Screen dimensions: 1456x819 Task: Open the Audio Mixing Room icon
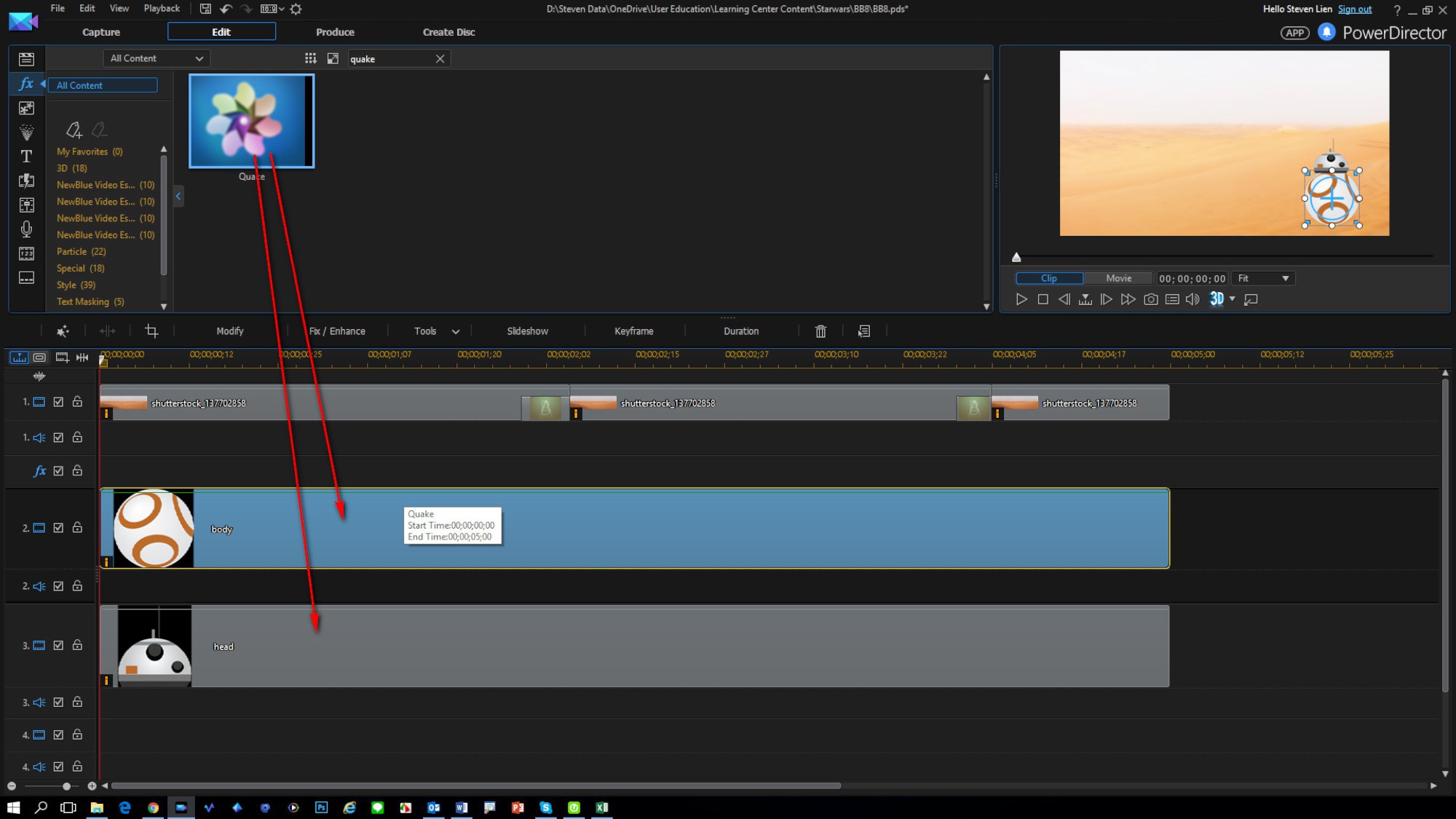(26, 205)
